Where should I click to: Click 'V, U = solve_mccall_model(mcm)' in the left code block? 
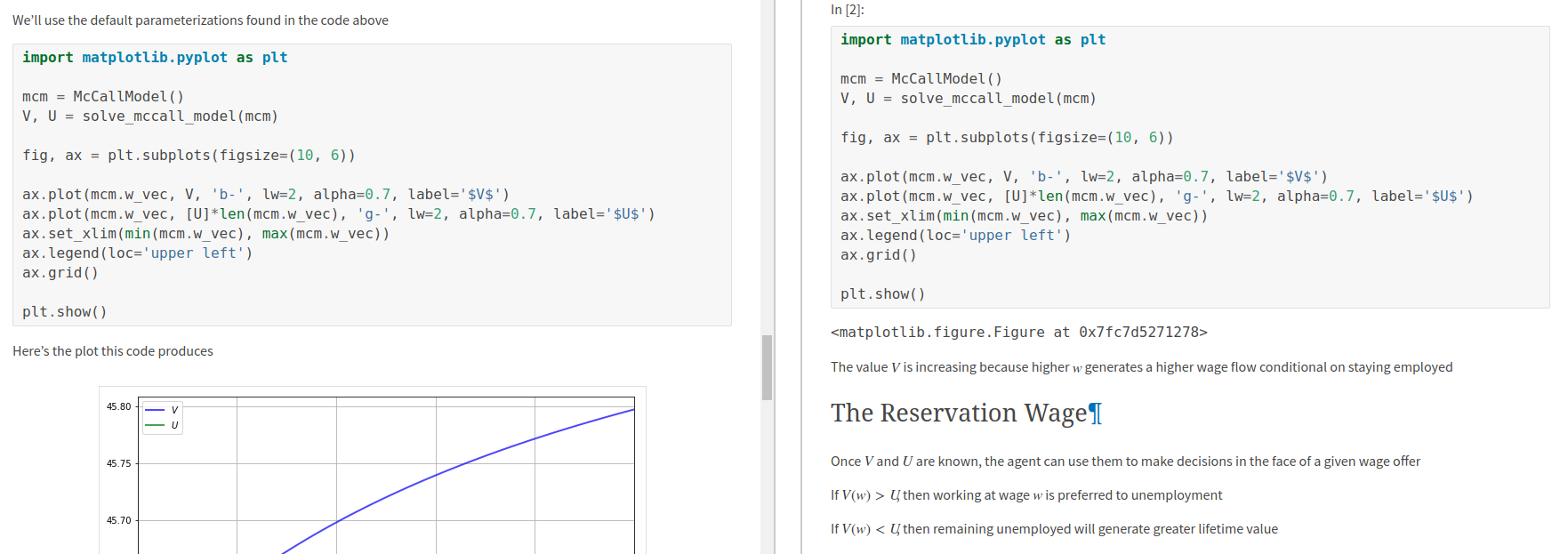tap(150, 116)
